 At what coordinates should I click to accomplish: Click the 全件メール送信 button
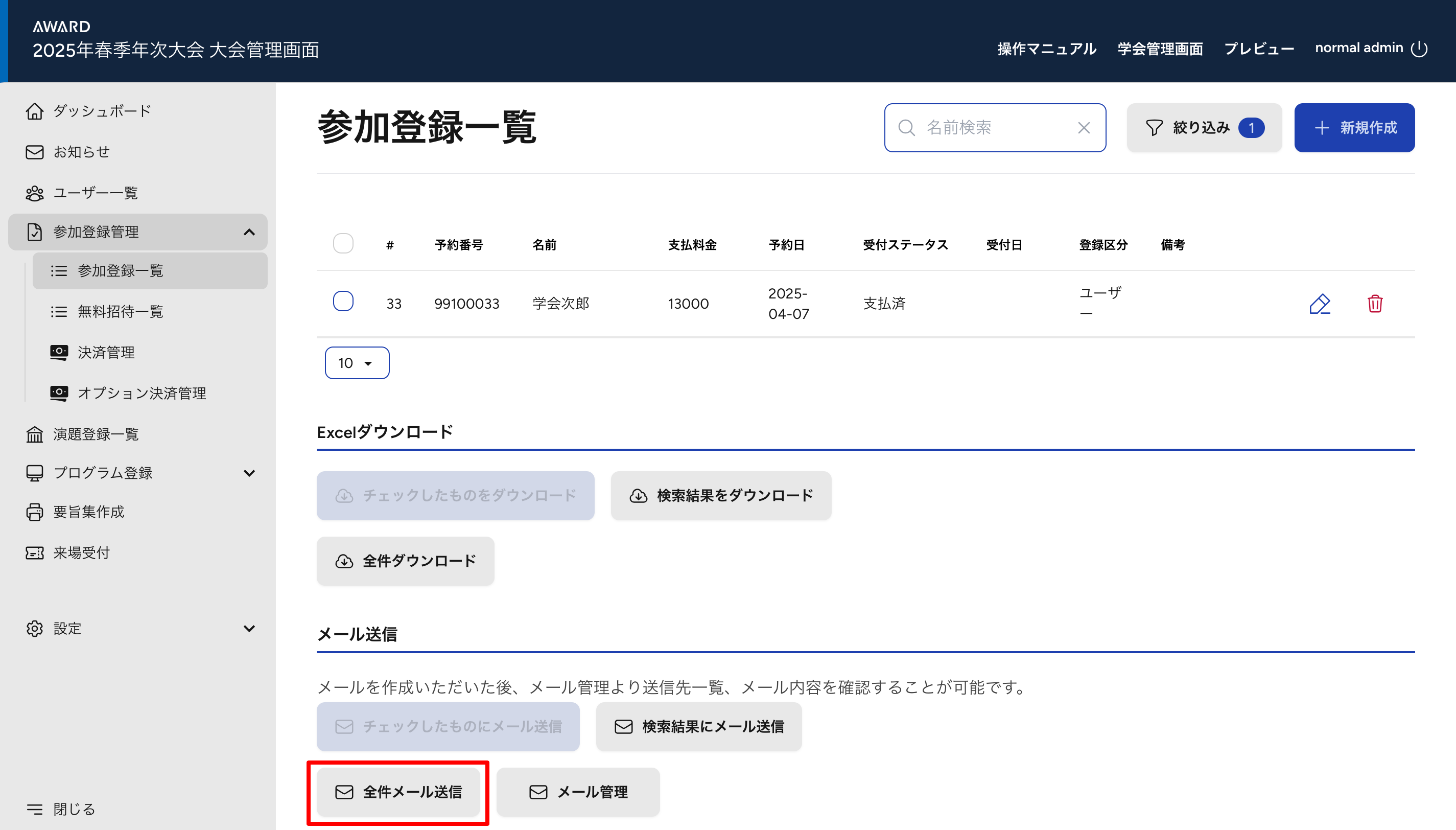click(x=398, y=792)
